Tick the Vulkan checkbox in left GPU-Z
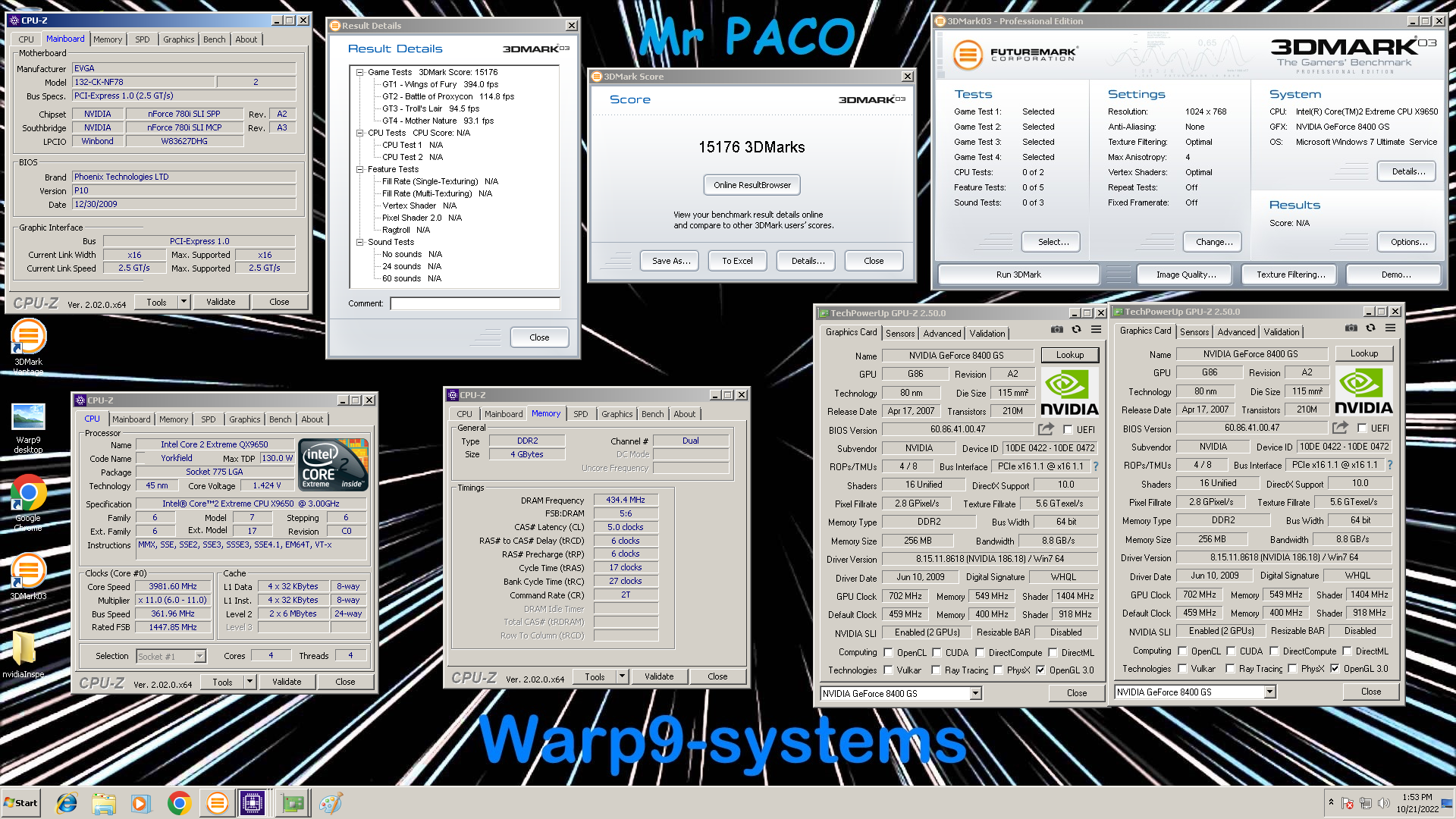The width and height of the screenshot is (1456, 819). 888,670
